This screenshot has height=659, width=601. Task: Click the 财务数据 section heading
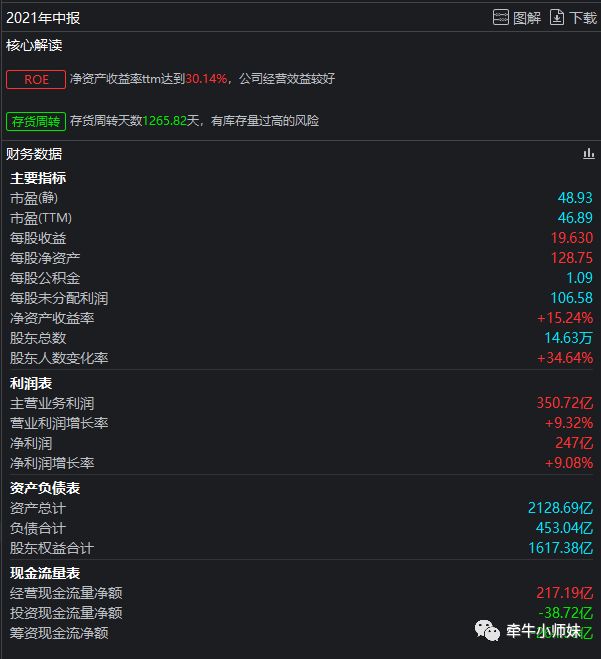click(x=34, y=154)
